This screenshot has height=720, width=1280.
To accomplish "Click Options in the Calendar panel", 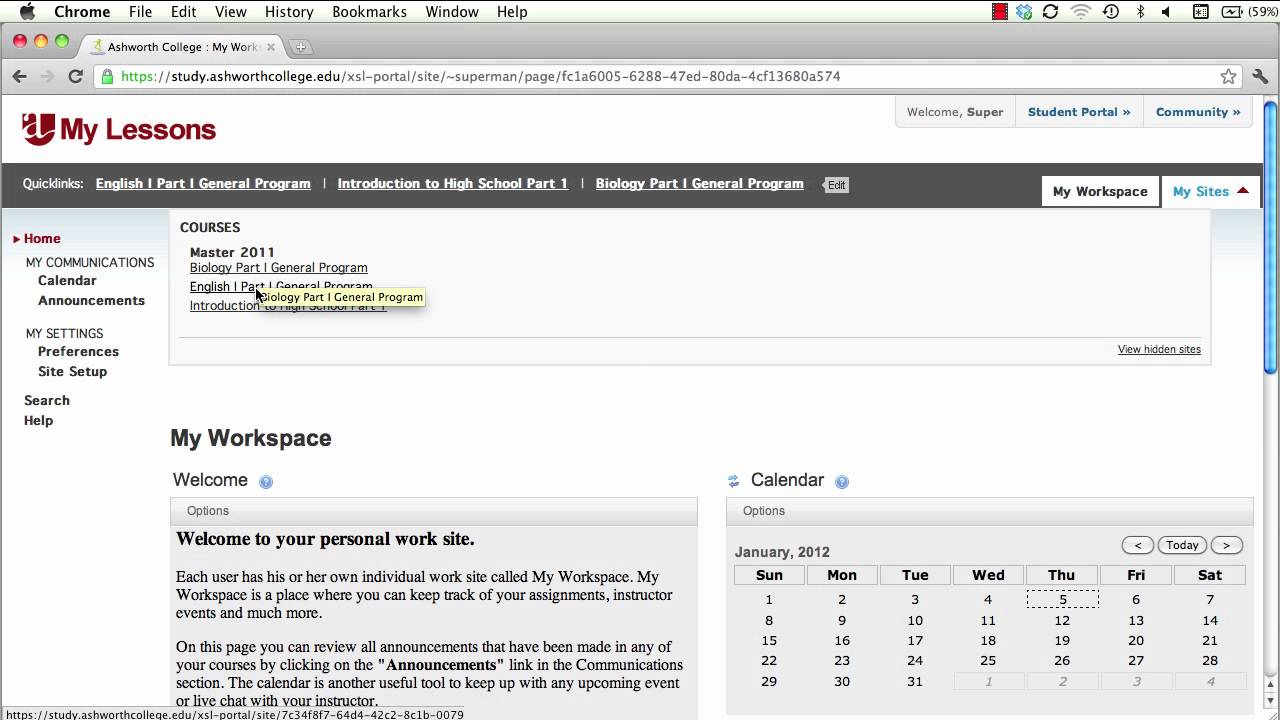I will click(764, 511).
